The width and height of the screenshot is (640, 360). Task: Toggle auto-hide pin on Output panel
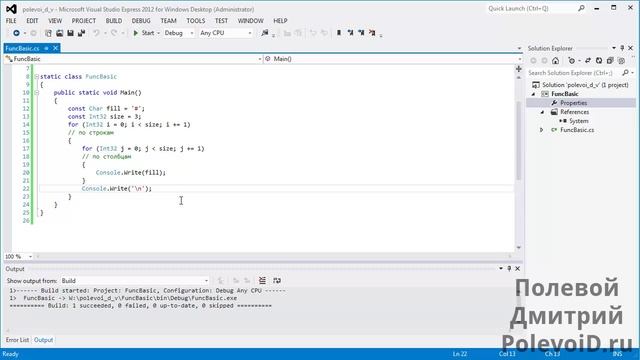[x=509, y=269]
